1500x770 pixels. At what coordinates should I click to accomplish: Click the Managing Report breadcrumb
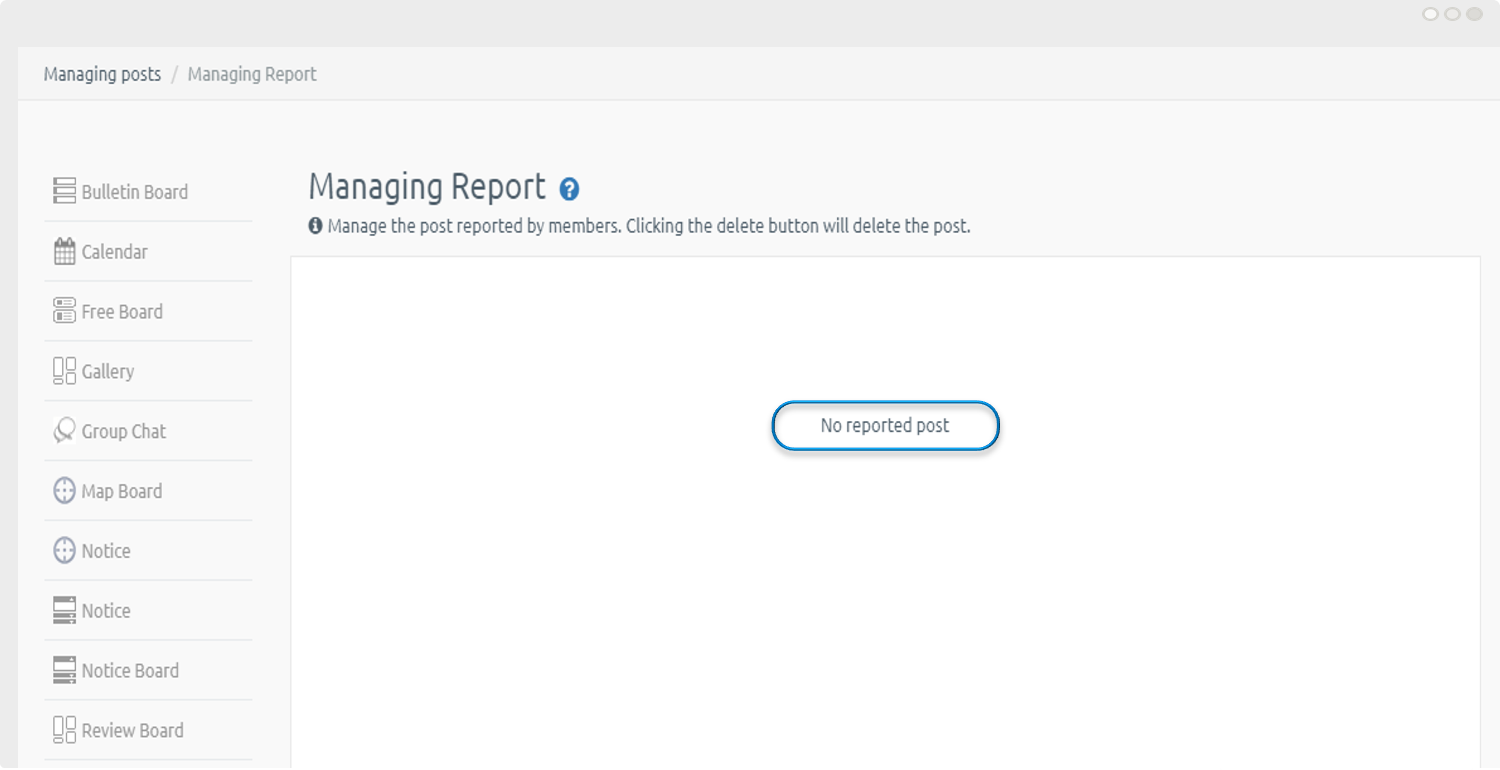tap(252, 74)
